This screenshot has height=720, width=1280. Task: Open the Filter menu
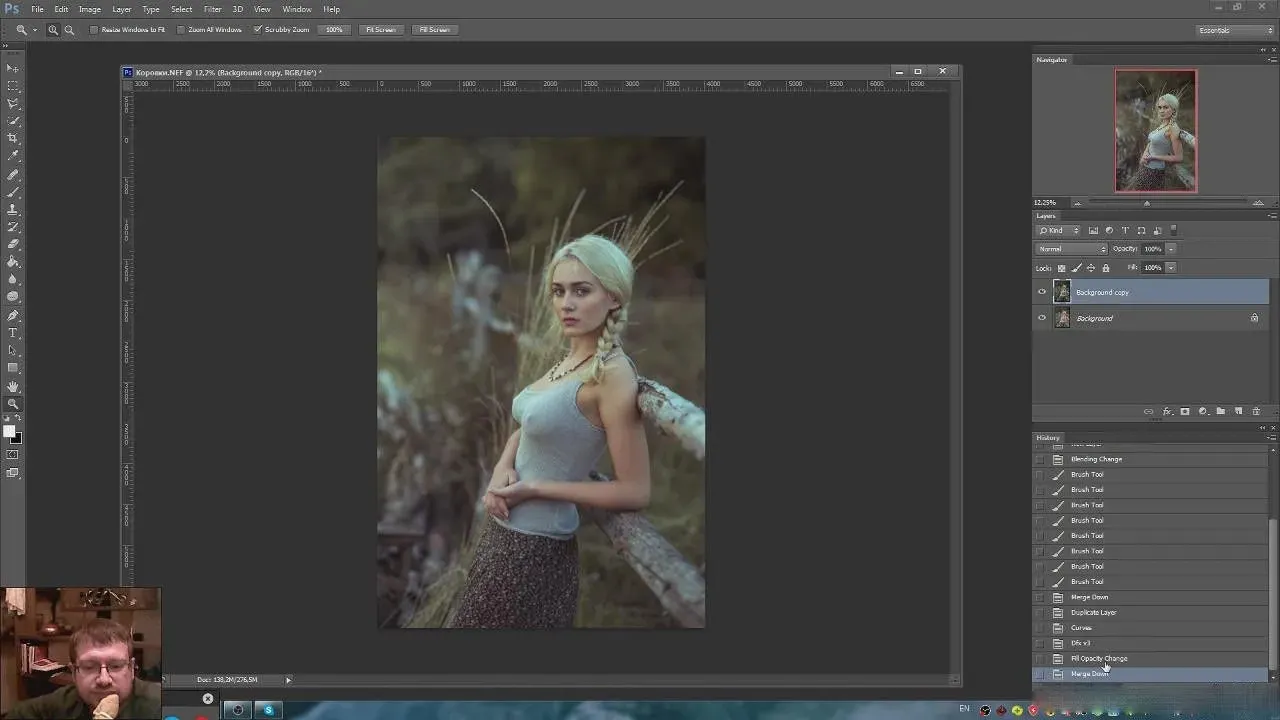pyautogui.click(x=212, y=9)
